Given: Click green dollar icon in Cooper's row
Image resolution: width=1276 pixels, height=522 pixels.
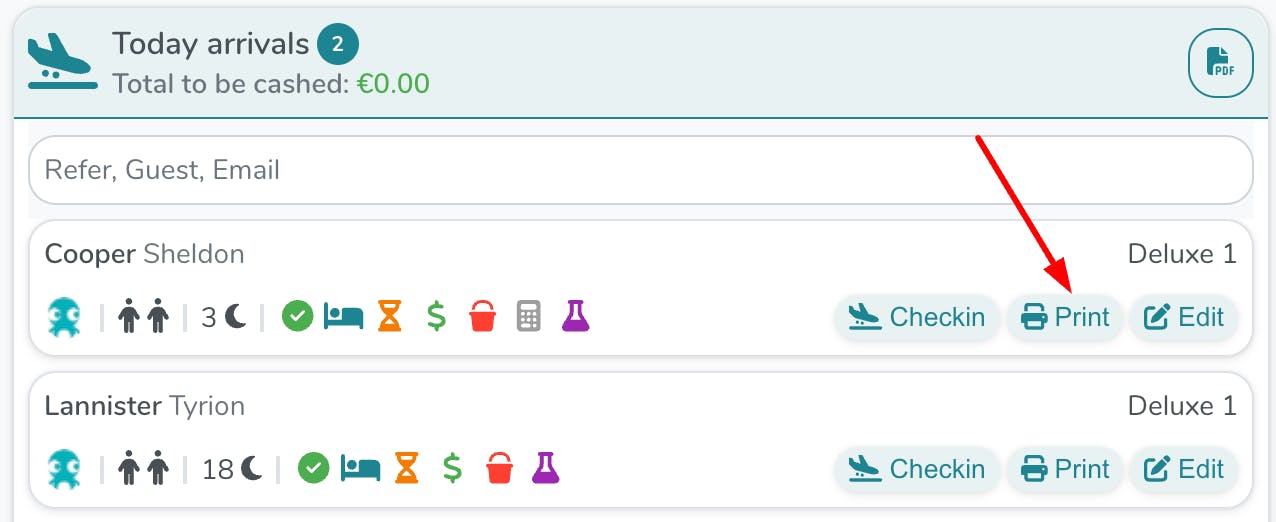Looking at the screenshot, I should coord(436,317).
